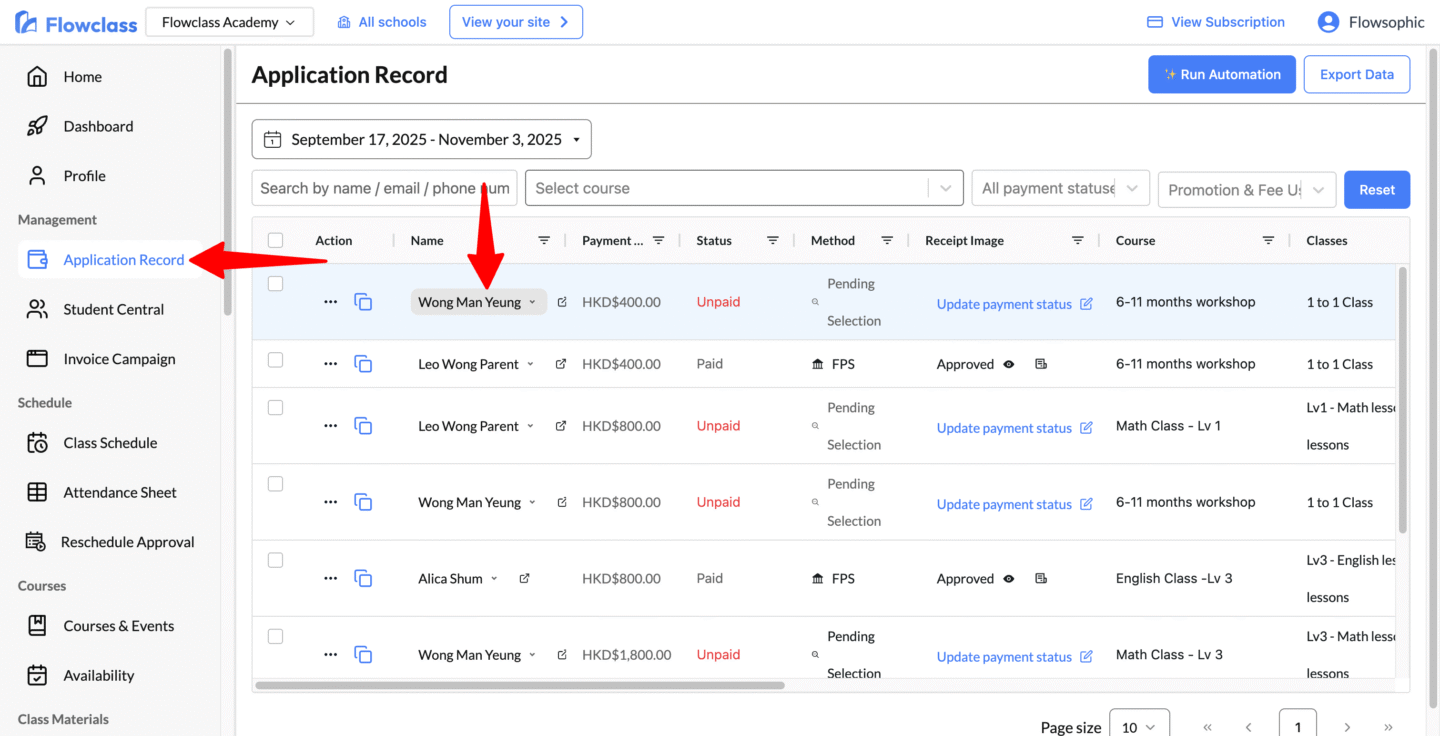Expand the Select course dropdown
Viewport: 1440px width, 736px height.
pyautogui.click(x=945, y=188)
